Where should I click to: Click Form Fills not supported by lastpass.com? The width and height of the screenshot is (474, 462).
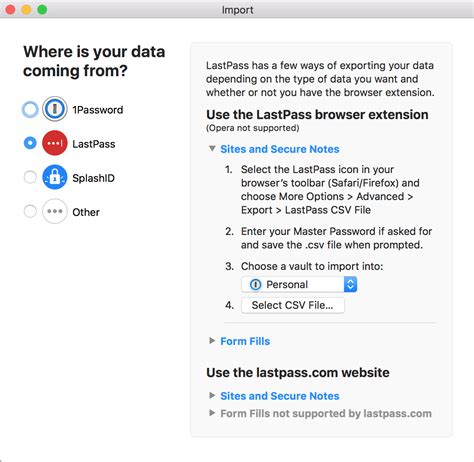326,414
